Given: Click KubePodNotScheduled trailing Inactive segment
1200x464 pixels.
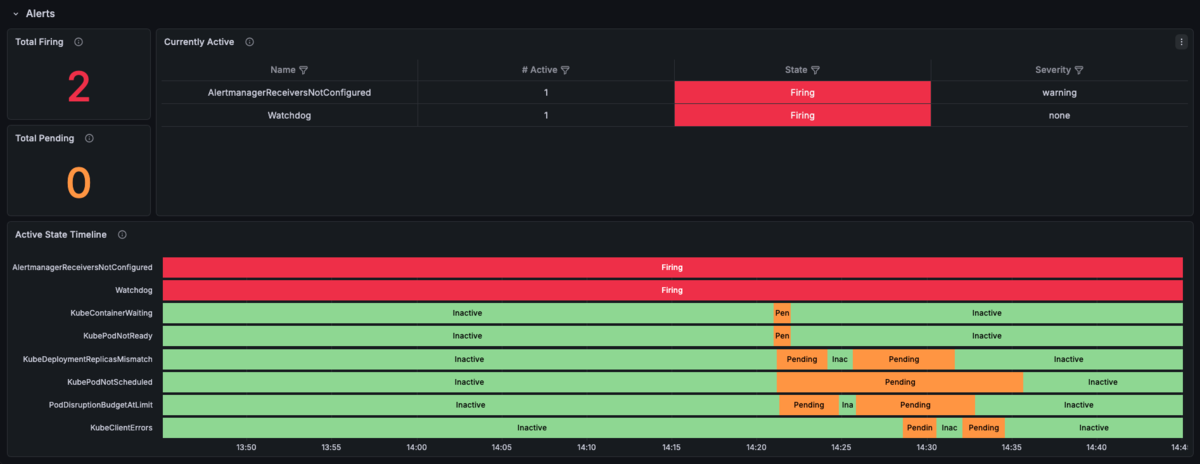Looking at the screenshot, I should [x=1103, y=382].
